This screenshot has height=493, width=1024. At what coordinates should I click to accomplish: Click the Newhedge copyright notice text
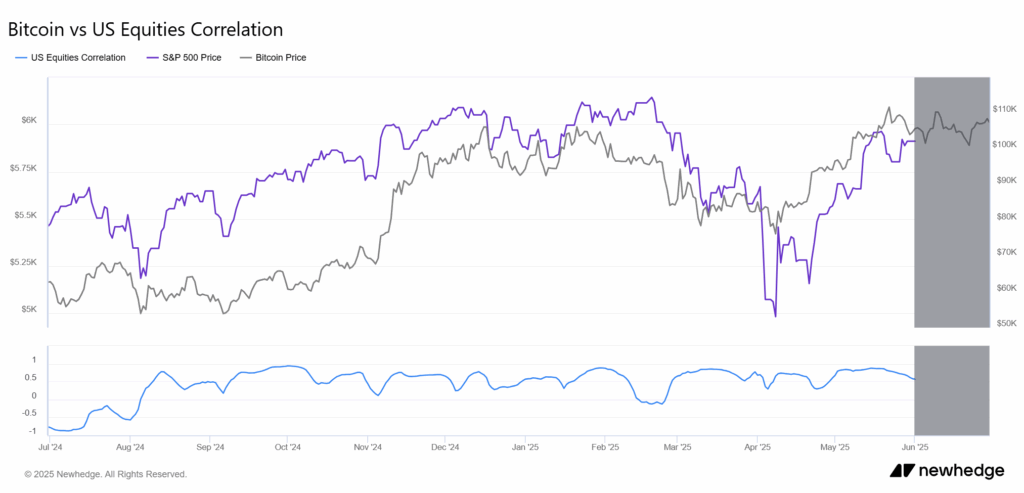point(105,474)
